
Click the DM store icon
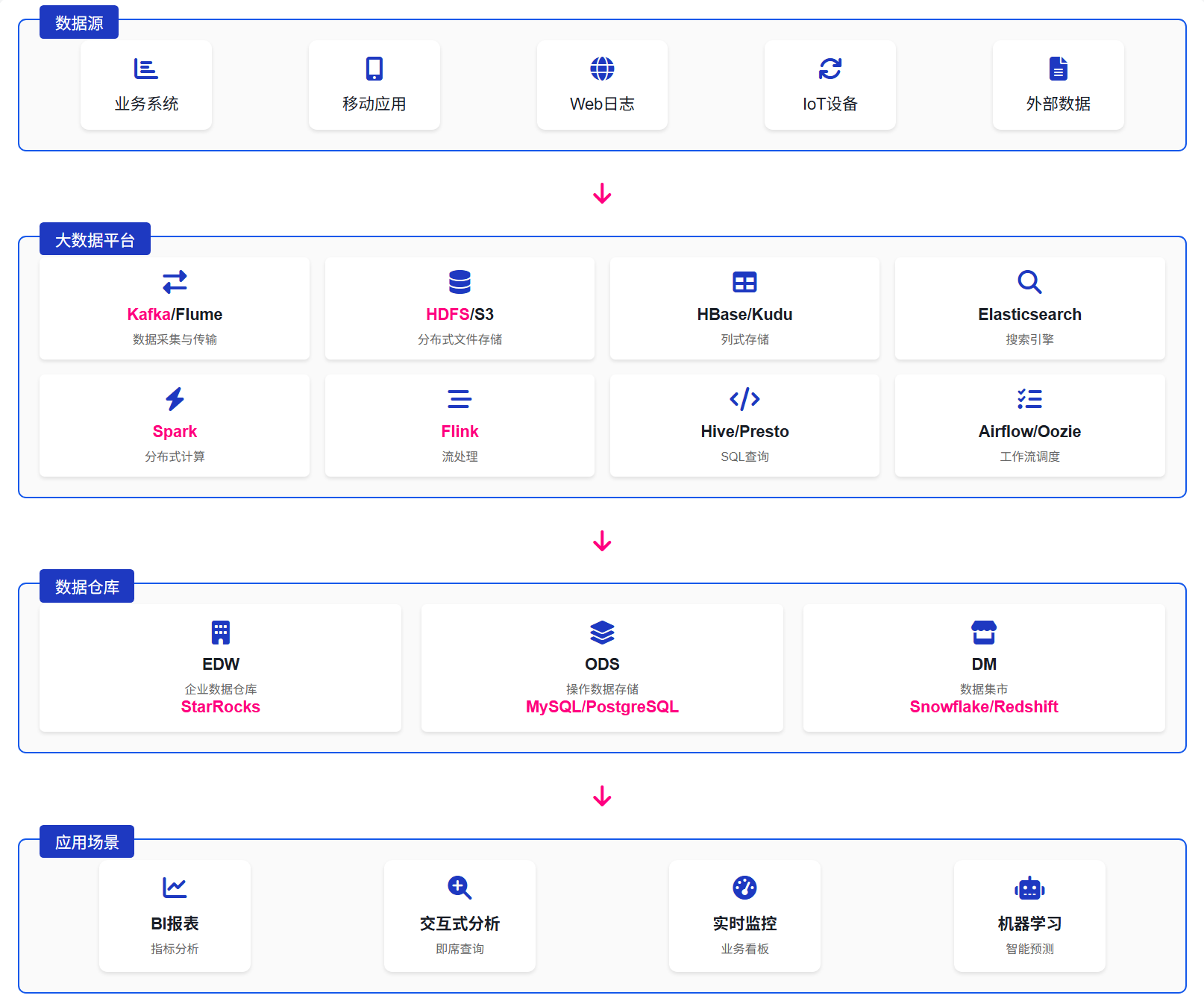click(x=984, y=633)
